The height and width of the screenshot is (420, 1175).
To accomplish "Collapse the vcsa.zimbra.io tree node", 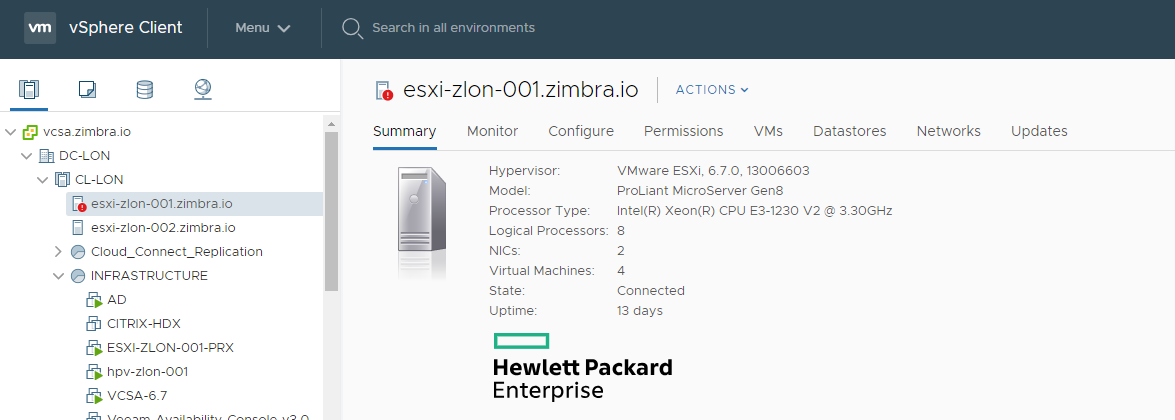I will (x=10, y=132).
